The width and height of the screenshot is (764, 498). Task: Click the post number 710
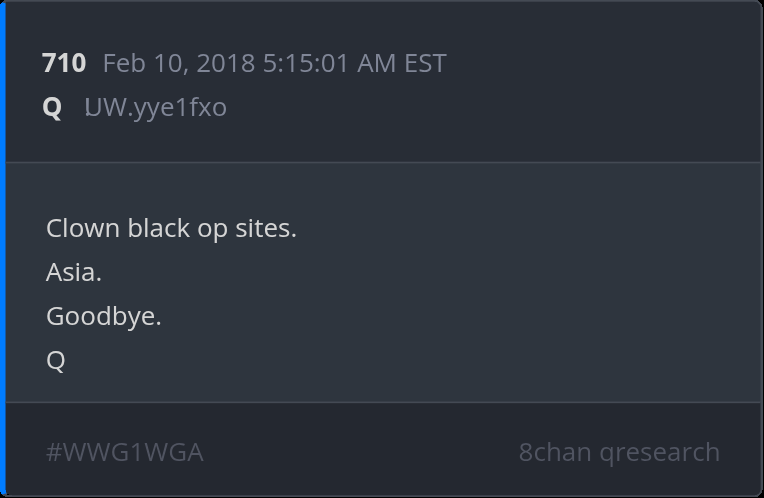(x=64, y=63)
